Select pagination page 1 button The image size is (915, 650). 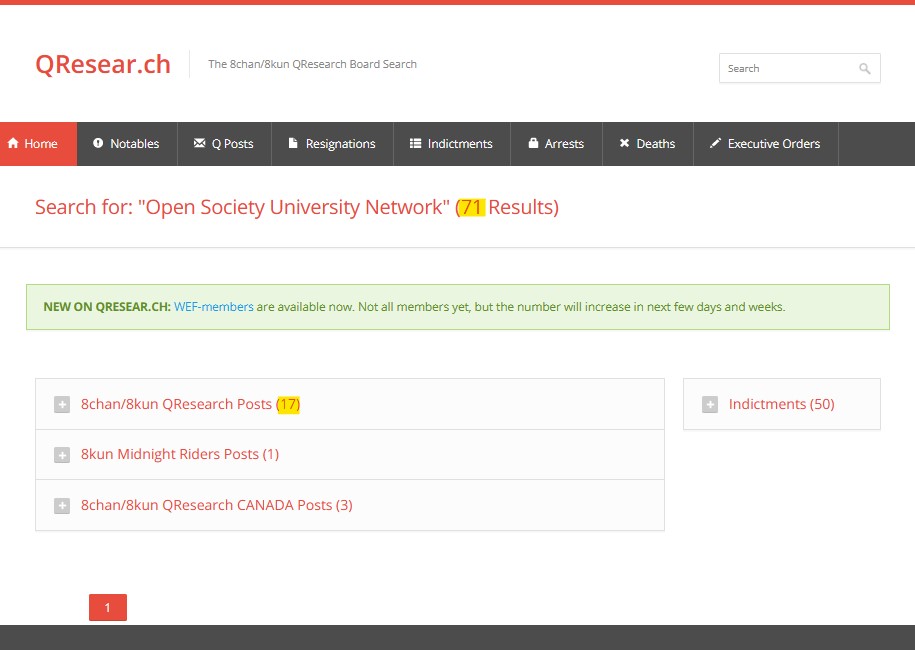pos(108,607)
